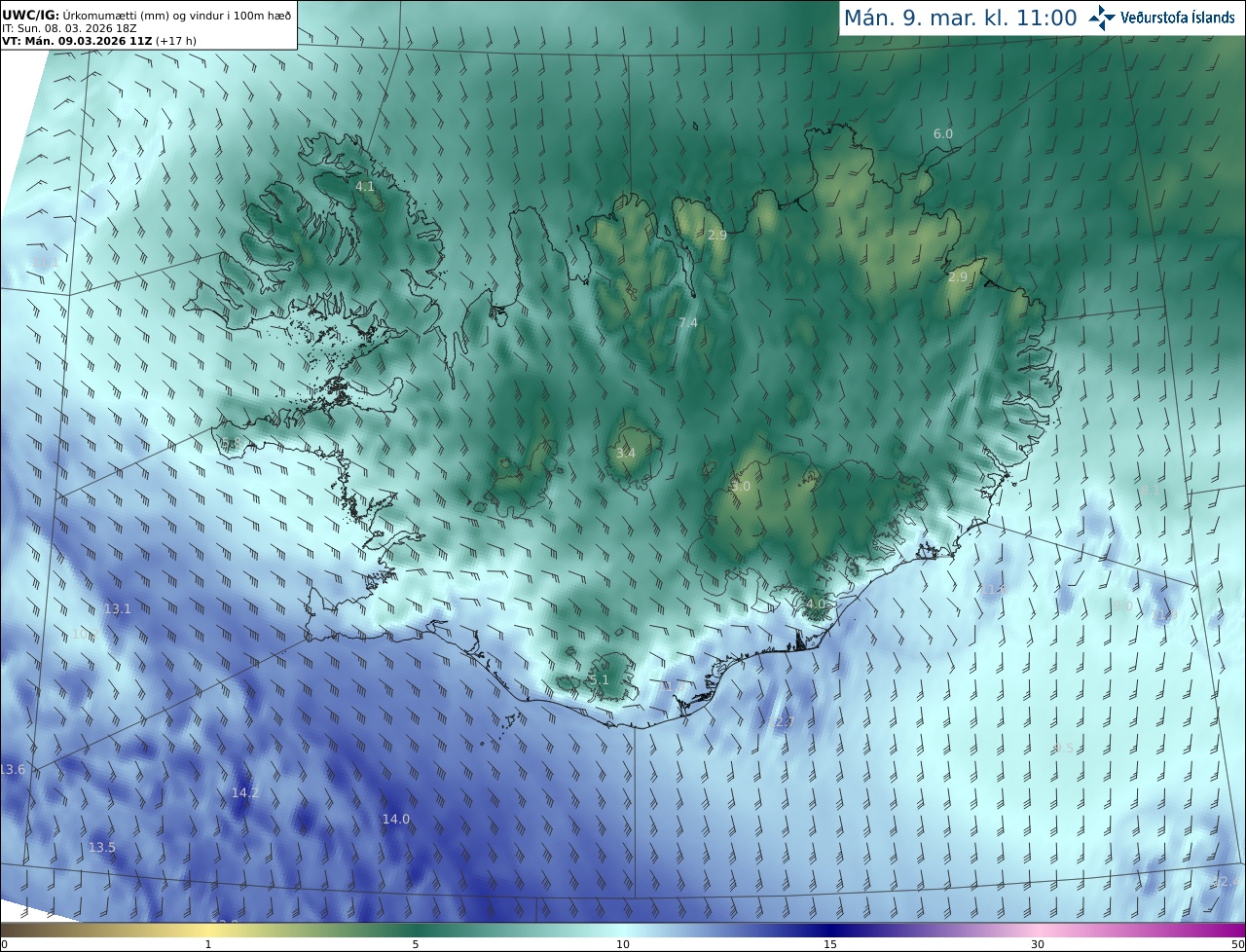
Task: Click the 5.8 value on the western peninsula
Action: pos(230,443)
